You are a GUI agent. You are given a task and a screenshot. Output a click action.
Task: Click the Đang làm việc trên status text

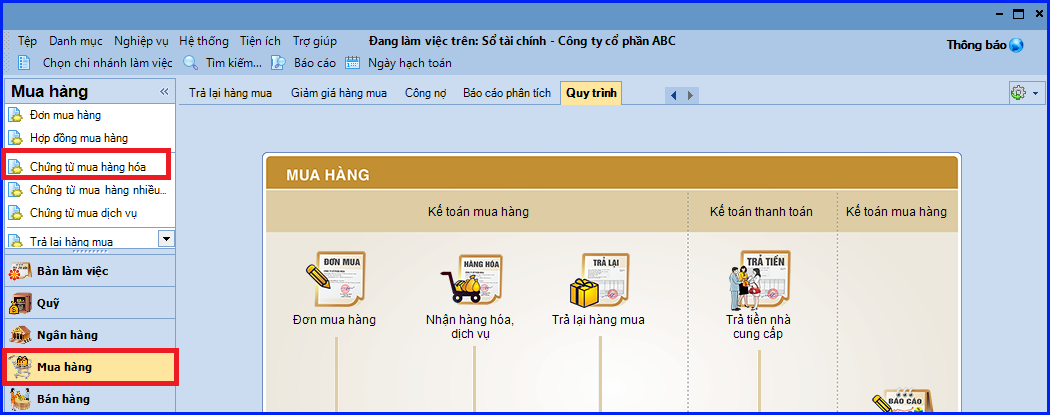point(522,41)
